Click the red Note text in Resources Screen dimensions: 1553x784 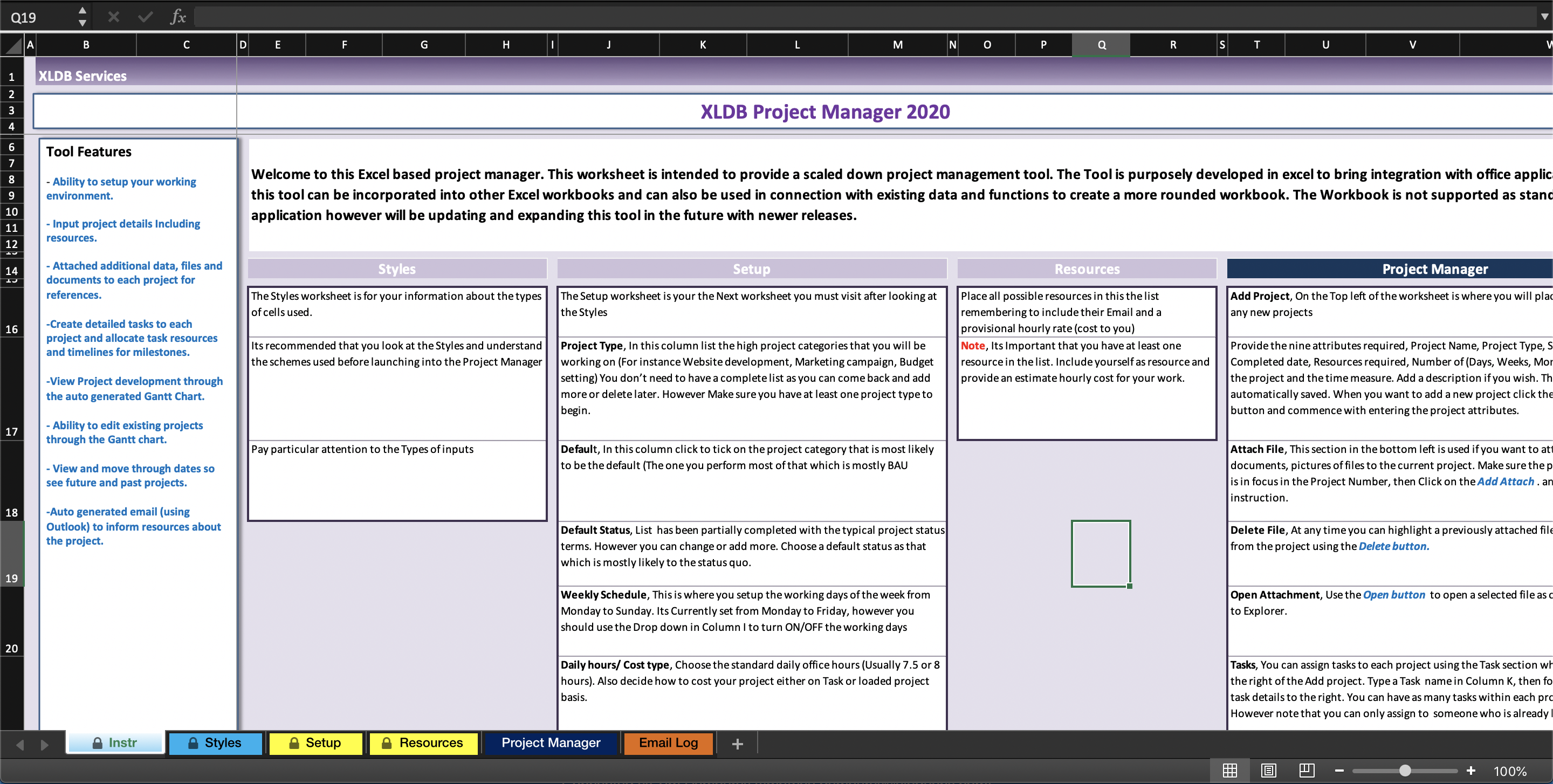pyautogui.click(x=972, y=345)
